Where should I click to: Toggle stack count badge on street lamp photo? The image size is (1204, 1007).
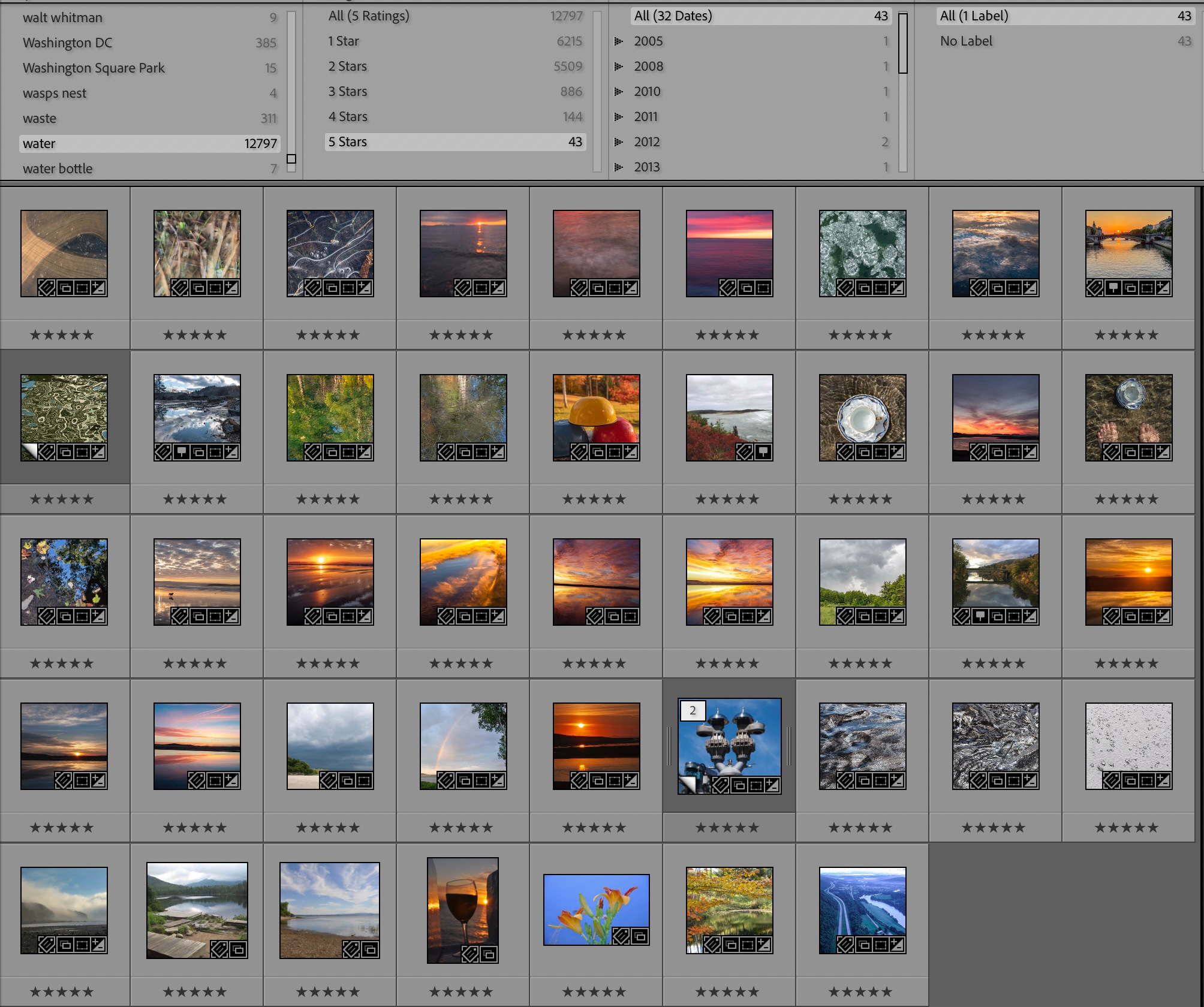(x=693, y=711)
